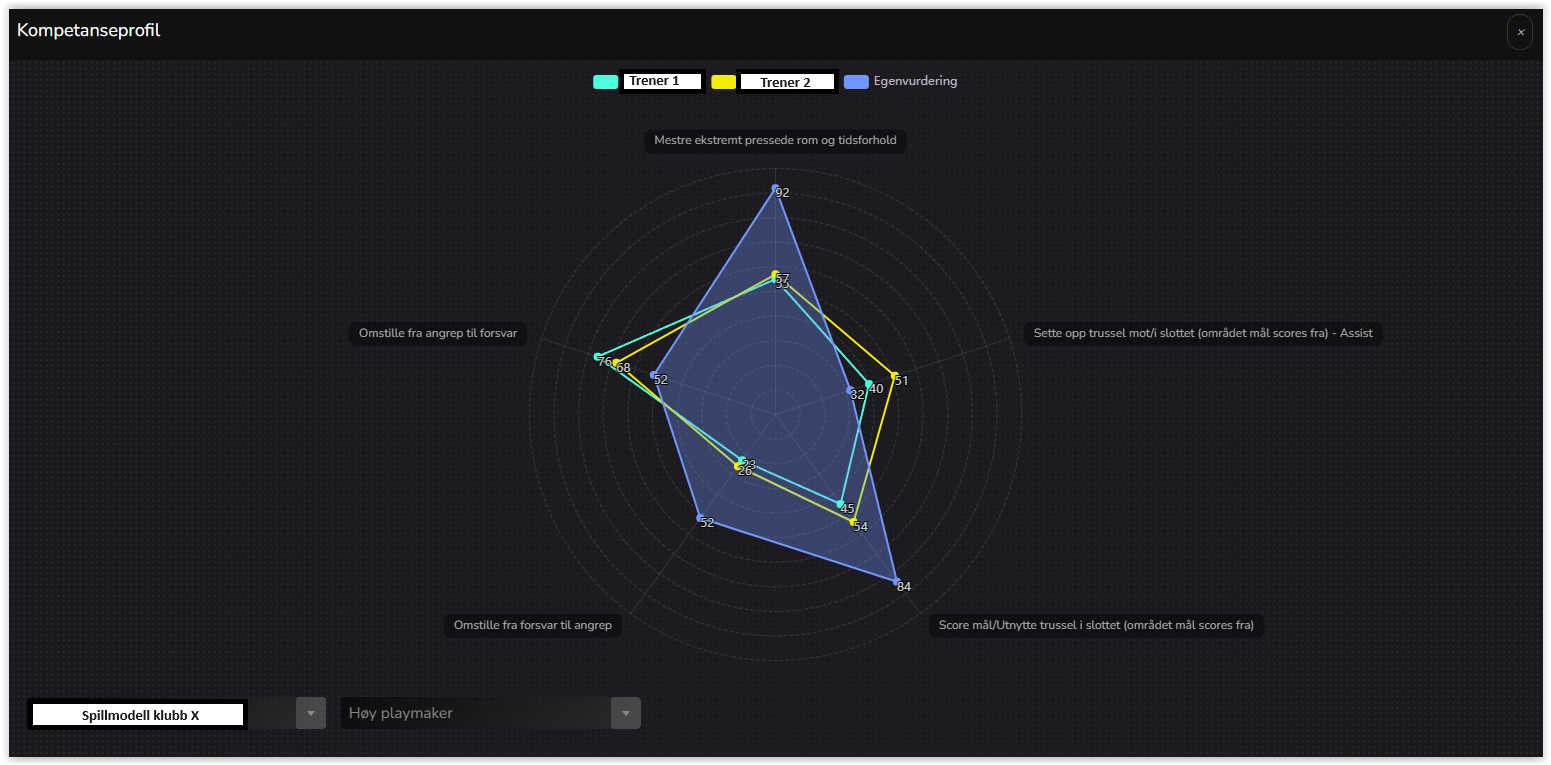The image size is (1551, 765).
Task: Expand the Høy playmaker dropdown arrow
Action: click(x=625, y=713)
